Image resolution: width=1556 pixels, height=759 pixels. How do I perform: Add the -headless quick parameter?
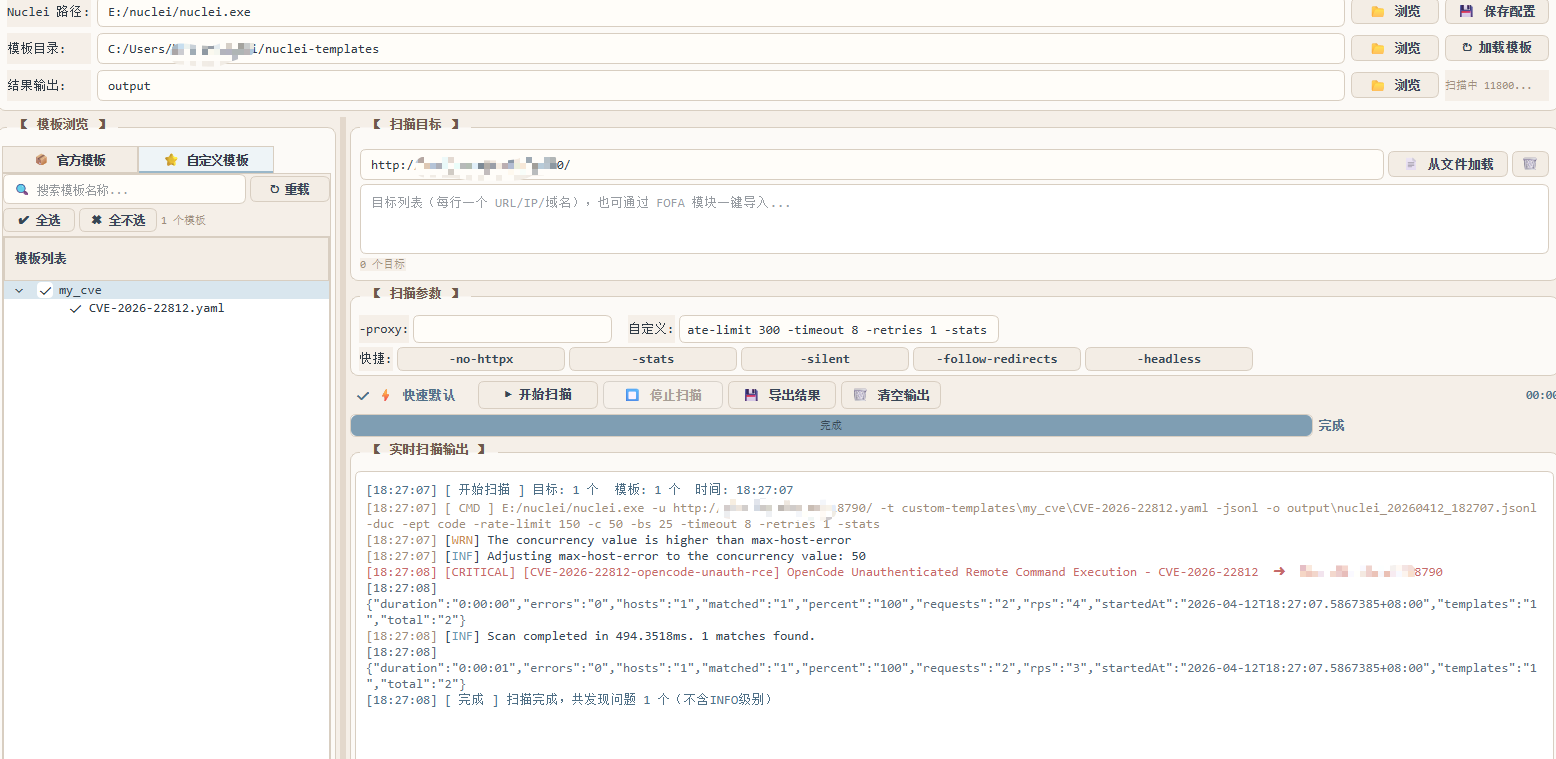click(1169, 359)
